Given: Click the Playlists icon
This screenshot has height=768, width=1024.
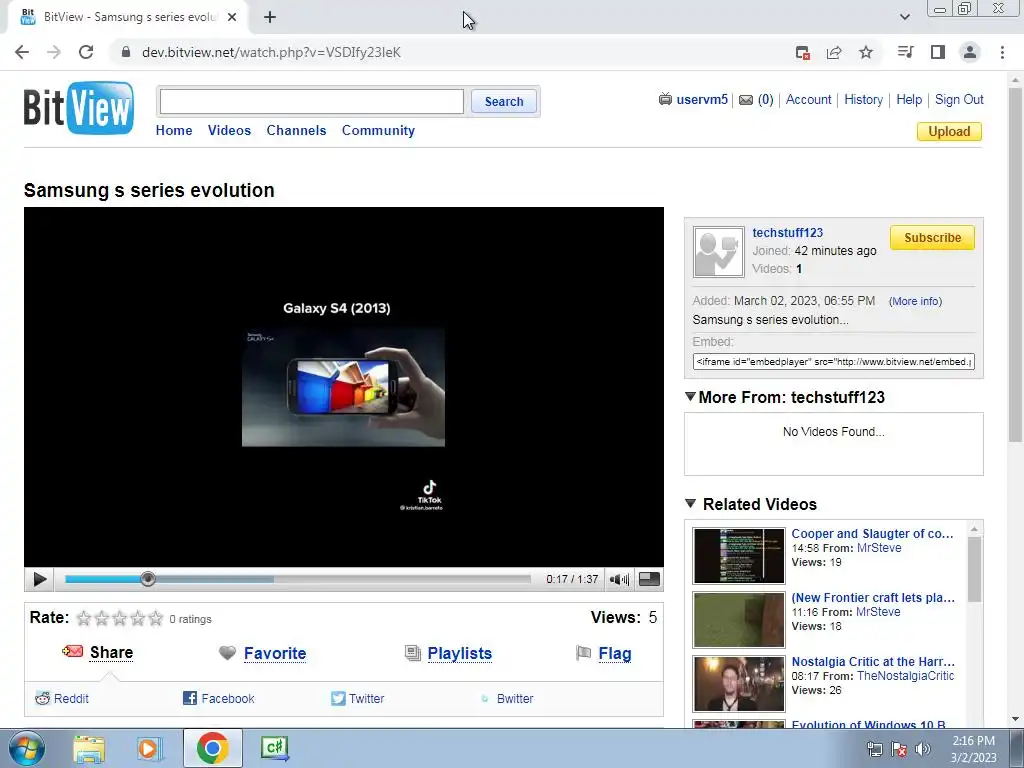Looking at the screenshot, I should pyautogui.click(x=413, y=653).
